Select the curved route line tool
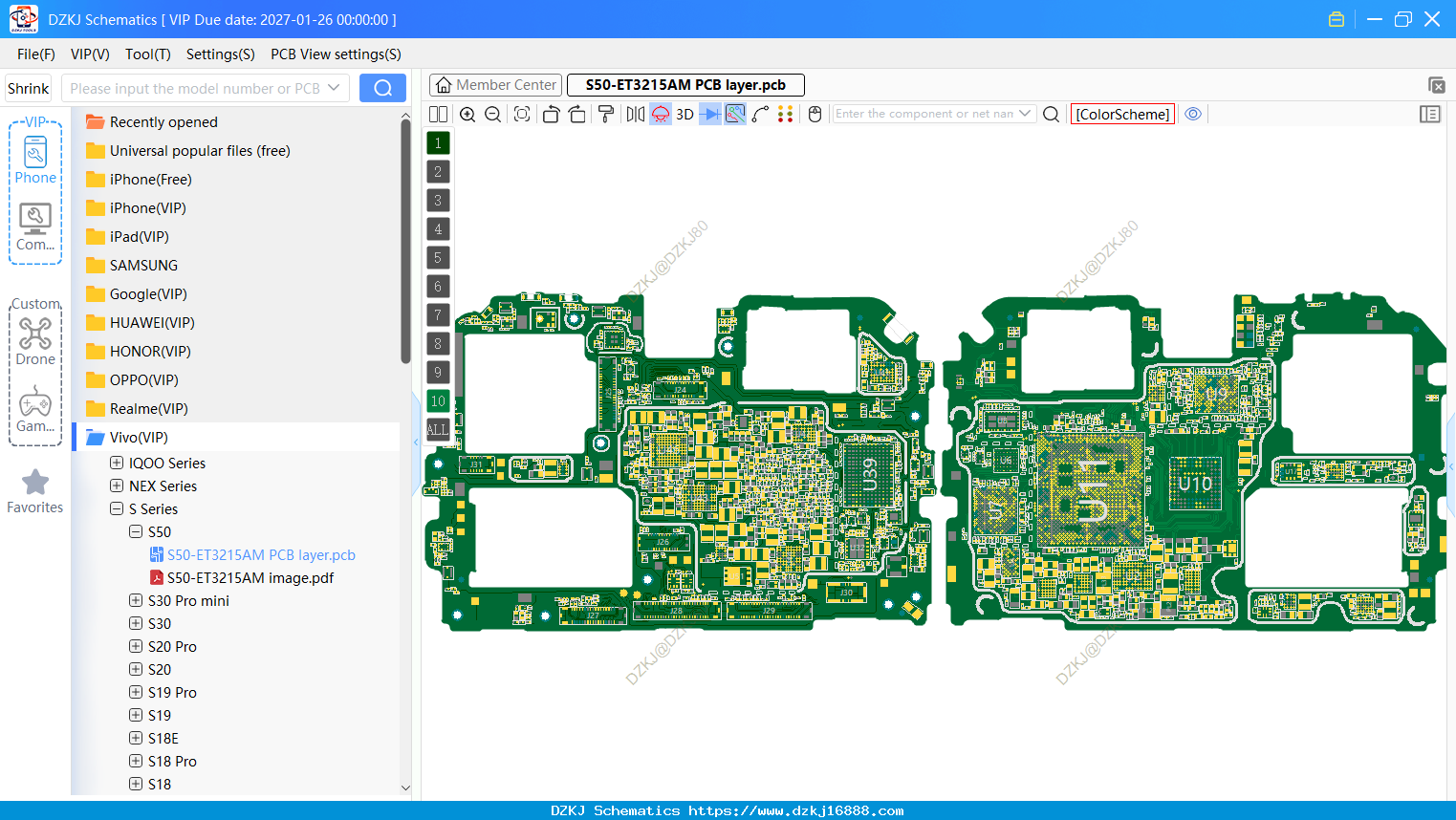1456x820 pixels. (760, 114)
